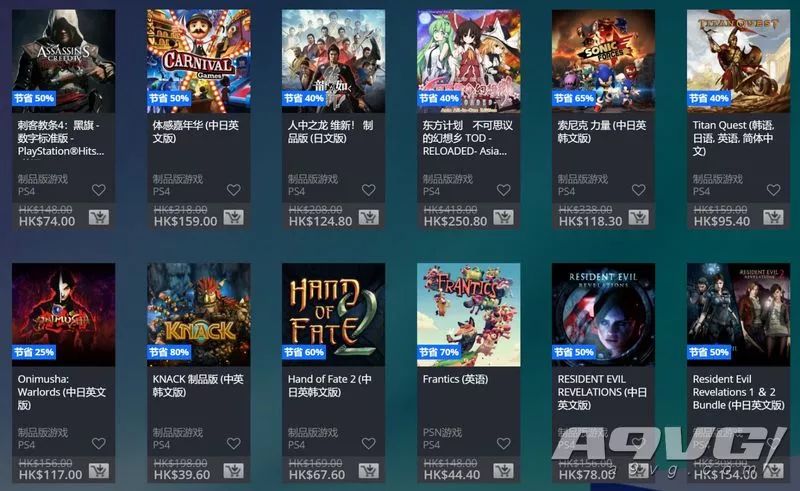Open the Titan Quest game title link
Viewport: 800px width, 491px height.
coord(733,138)
